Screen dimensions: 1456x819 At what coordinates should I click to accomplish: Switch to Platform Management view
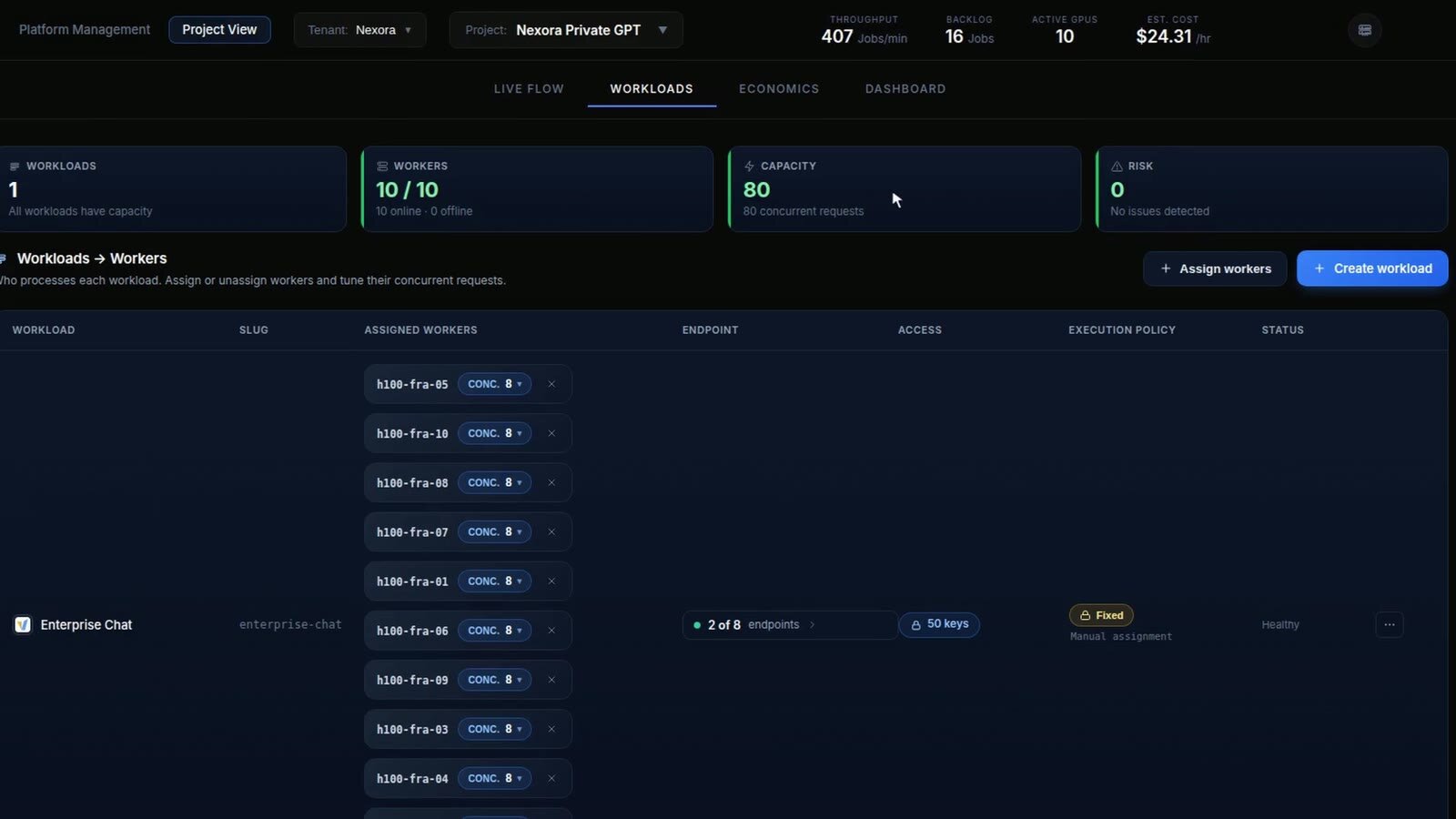point(85,29)
